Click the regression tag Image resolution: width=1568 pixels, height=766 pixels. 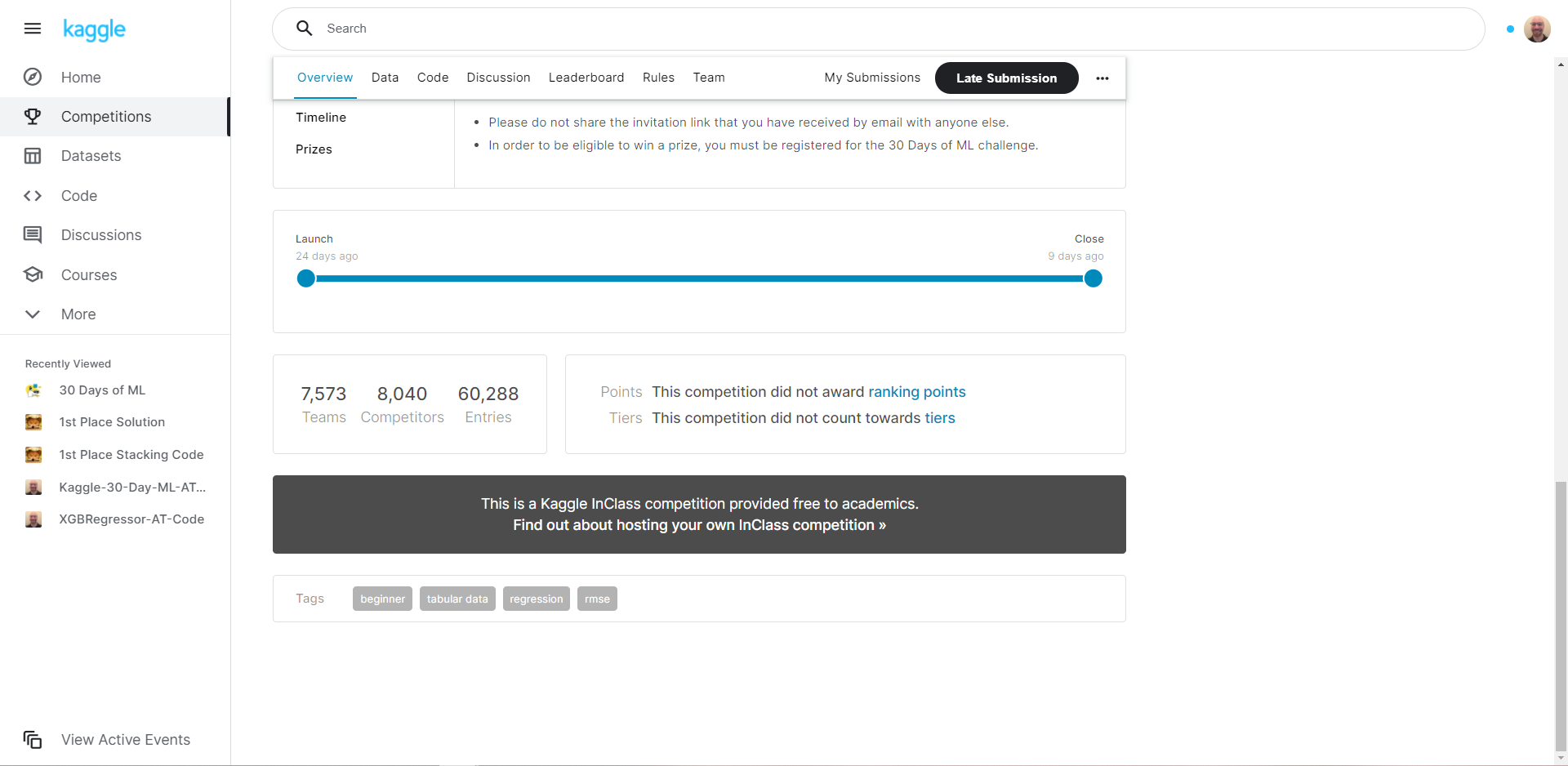coord(537,599)
